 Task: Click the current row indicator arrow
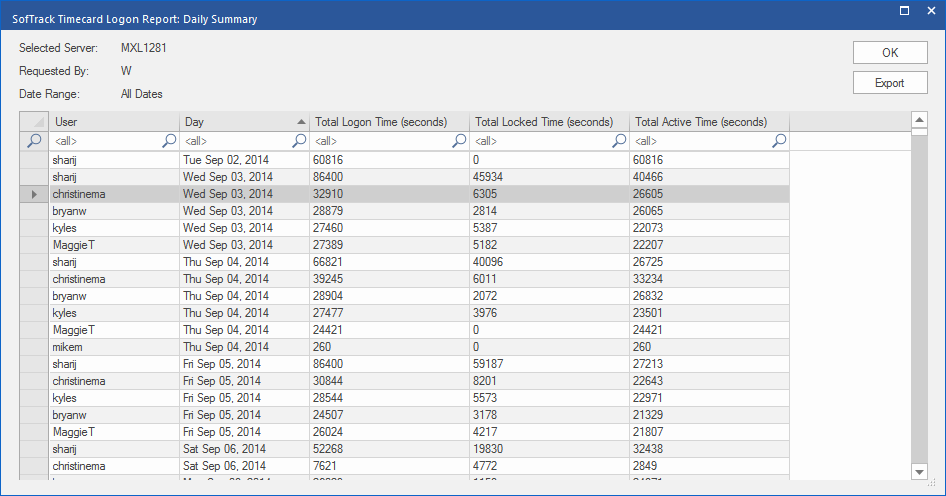click(35, 194)
